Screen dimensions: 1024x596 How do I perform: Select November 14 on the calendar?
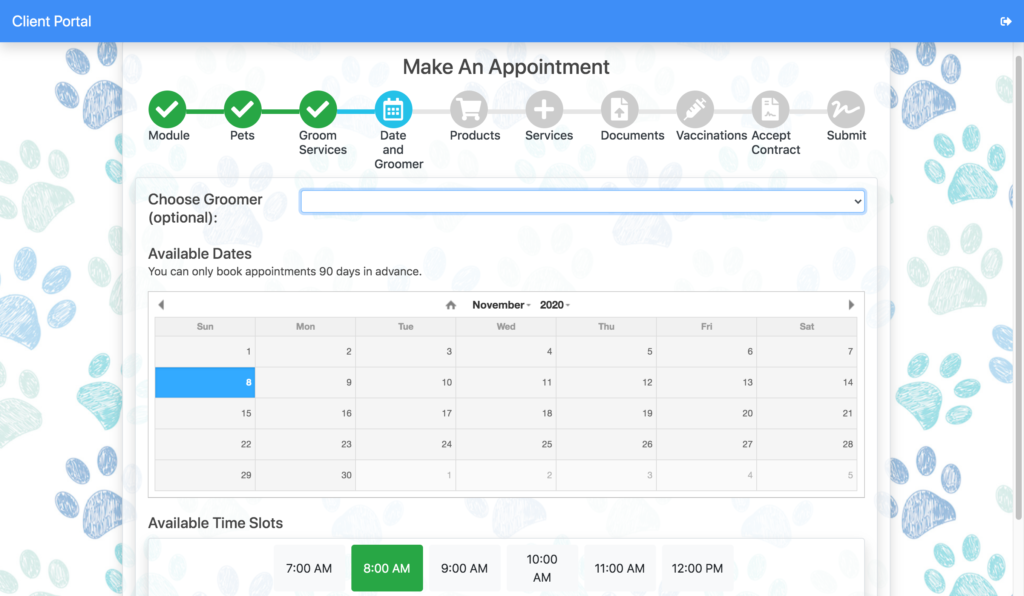pos(807,383)
